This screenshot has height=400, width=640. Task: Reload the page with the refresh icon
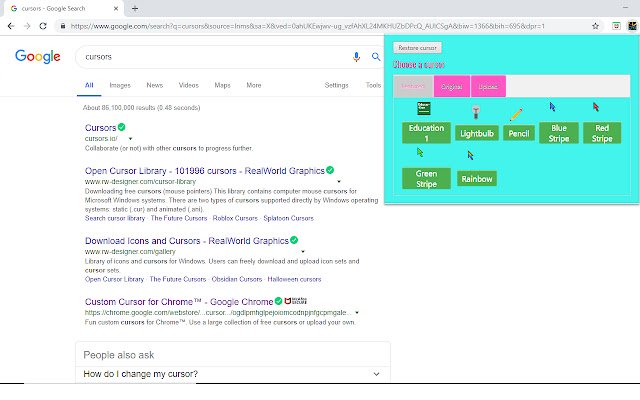click(x=43, y=26)
